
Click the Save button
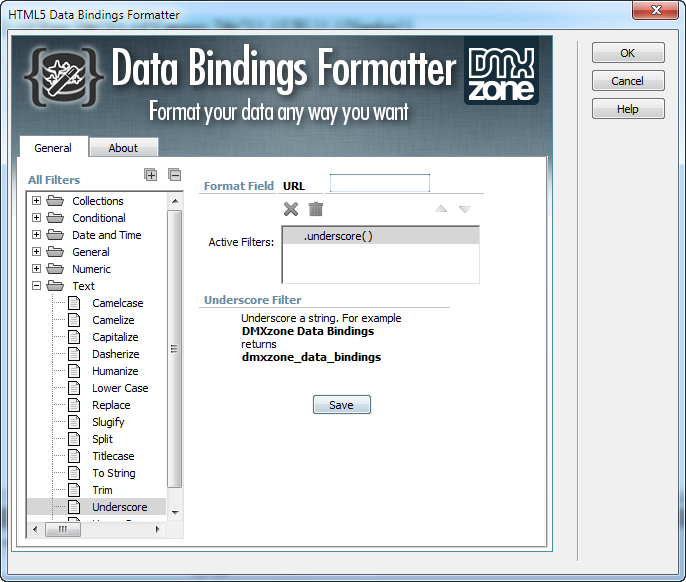(342, 405)
